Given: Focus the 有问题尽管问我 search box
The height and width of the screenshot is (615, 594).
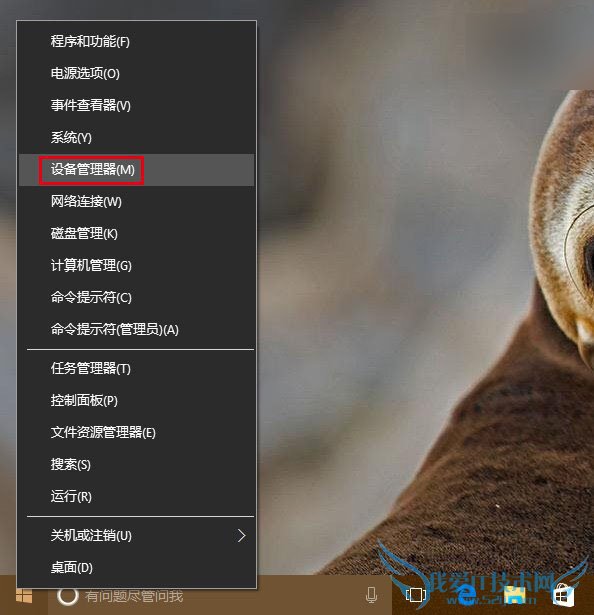Looking at the screenshot, I should point(220,595).
